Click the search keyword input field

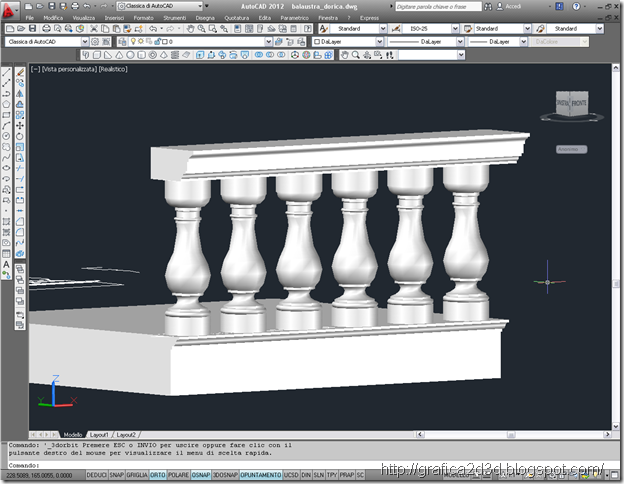438,6
